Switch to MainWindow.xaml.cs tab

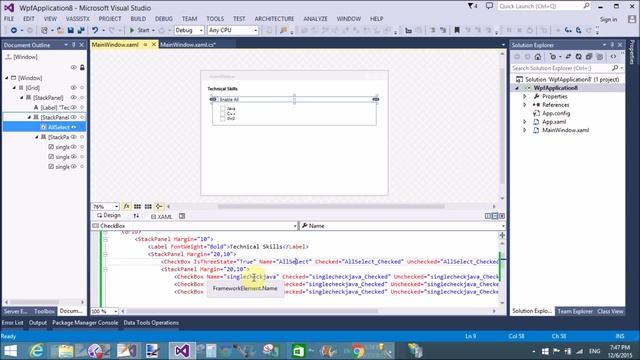[x=188, y=44]
